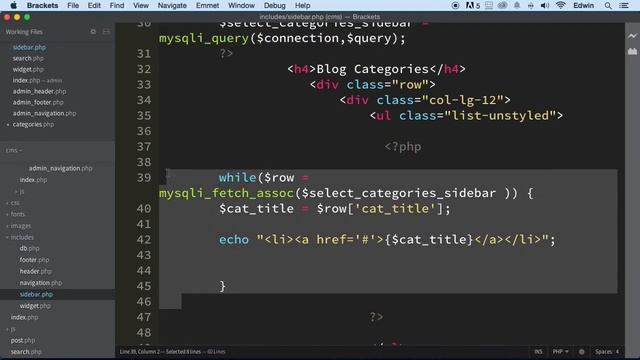This screenshot has height=360, width=640.
Task: Open the Emmet menu
Action: [x=207, y=6]
